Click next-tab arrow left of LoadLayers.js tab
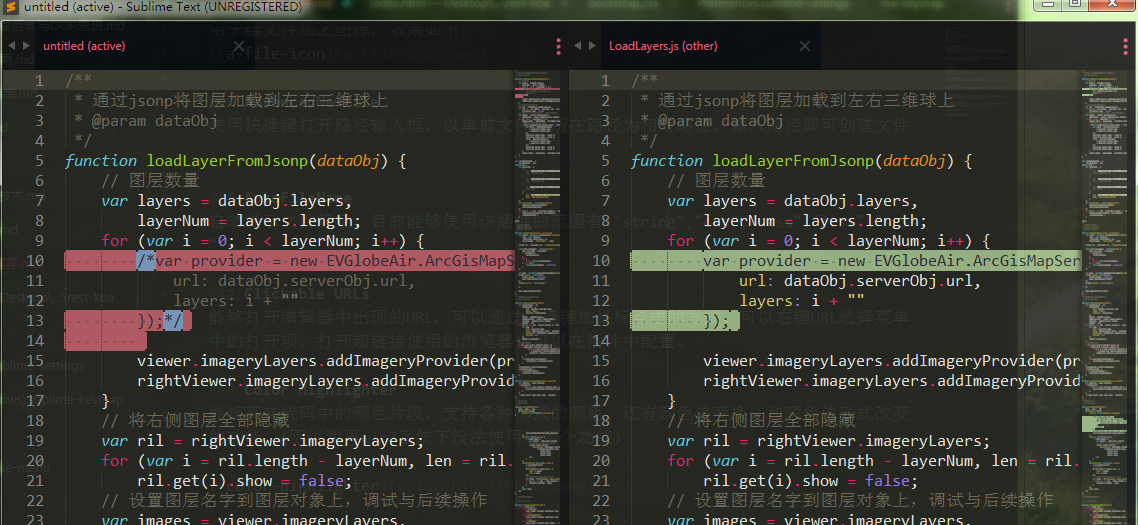The height and width of the screenshot is (525, 1138). (x=592, y=46)
